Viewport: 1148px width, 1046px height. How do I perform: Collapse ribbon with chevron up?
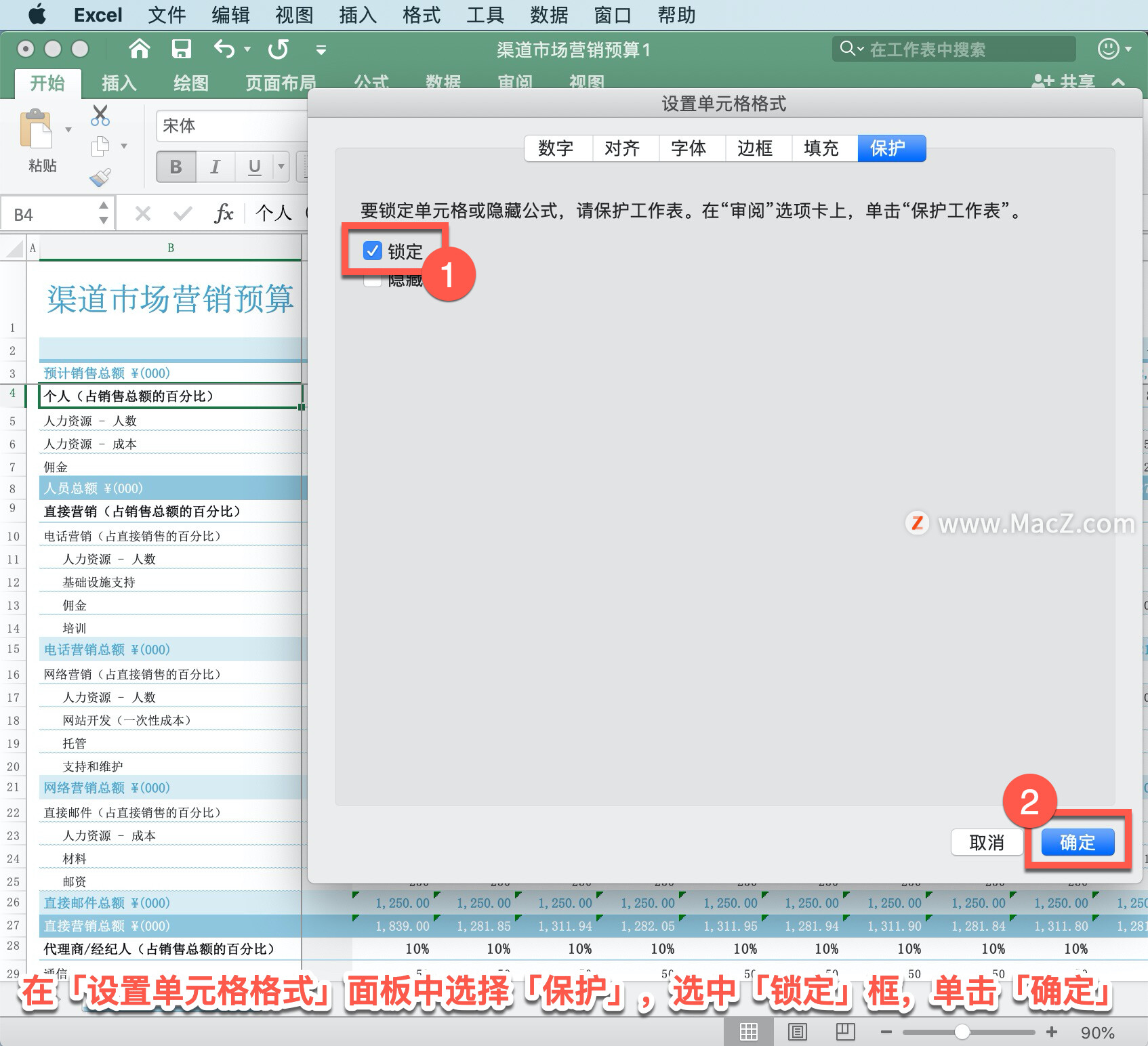[x=1118, y=83]
